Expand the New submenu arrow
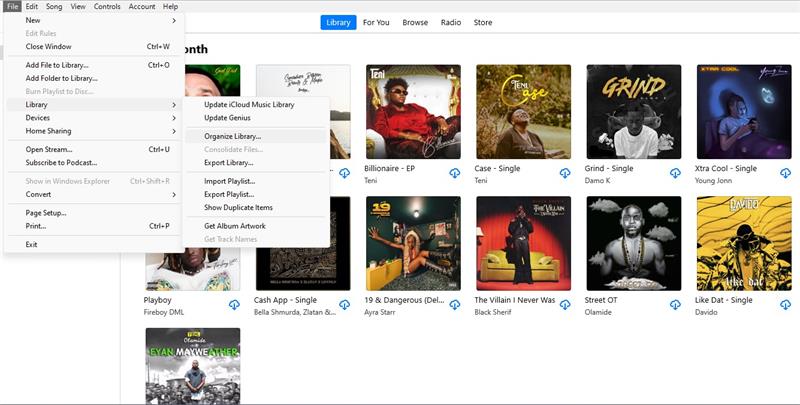800x405 pixels. pos(174,20)
